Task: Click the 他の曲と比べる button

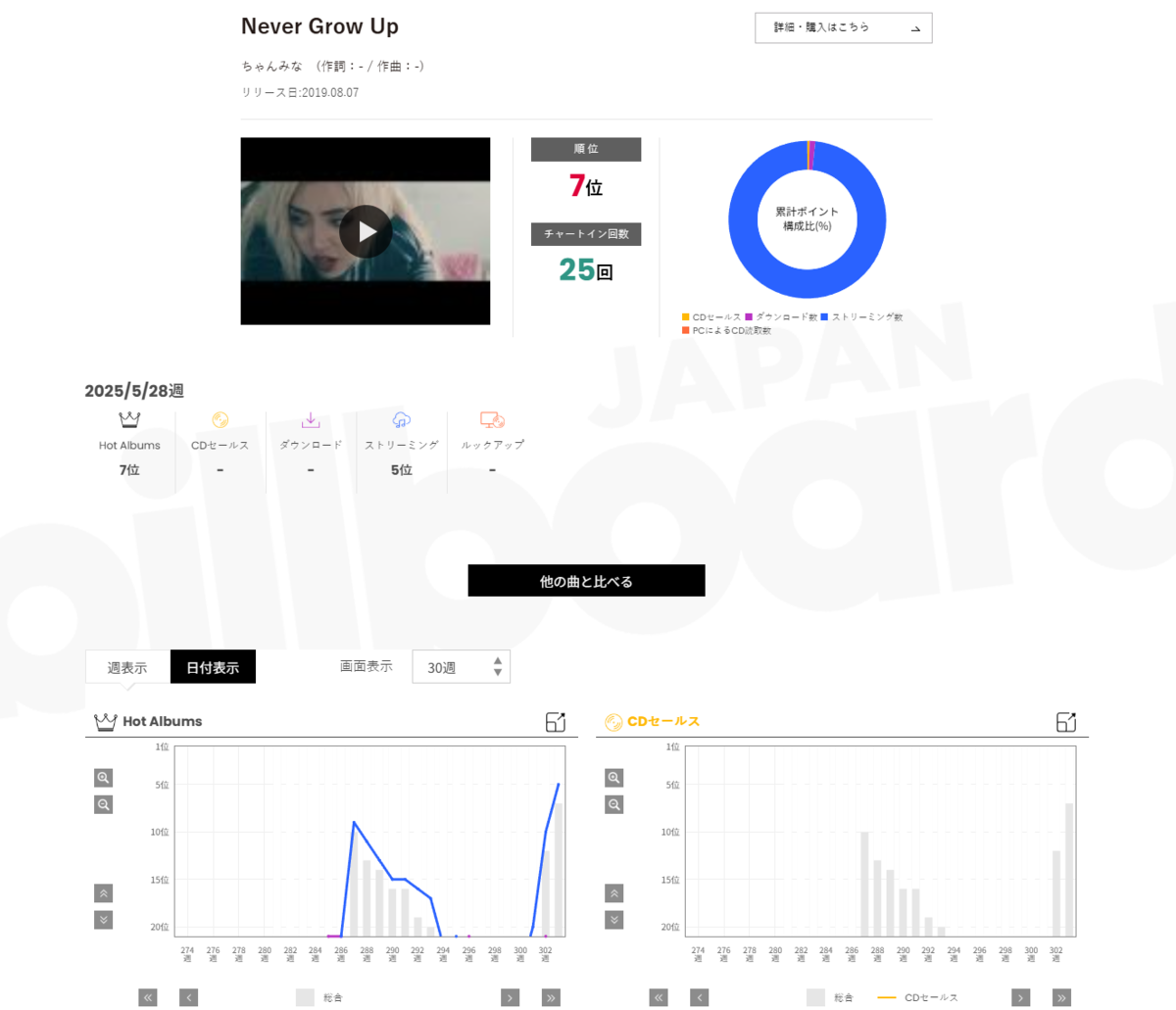Action: [x=586, y=581]
